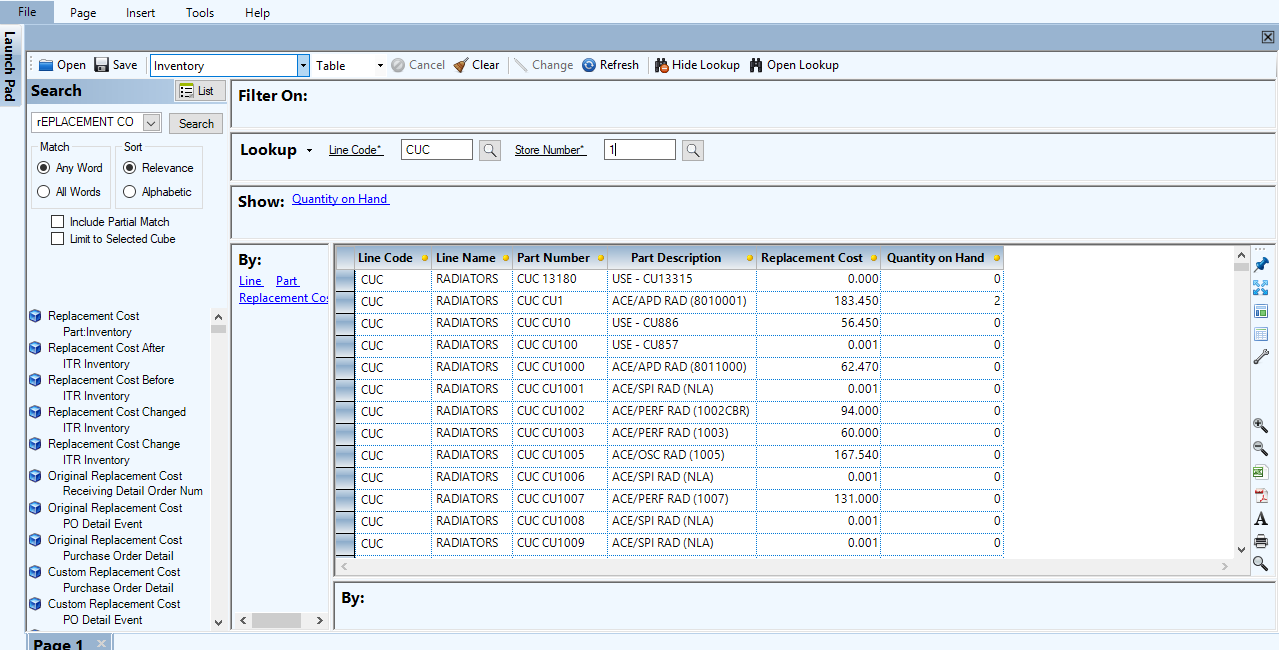Image resolution: width=1279 pixels, height=650 pixels.
Task: Choose Alphabetic sort option
Action: [130, 192]
